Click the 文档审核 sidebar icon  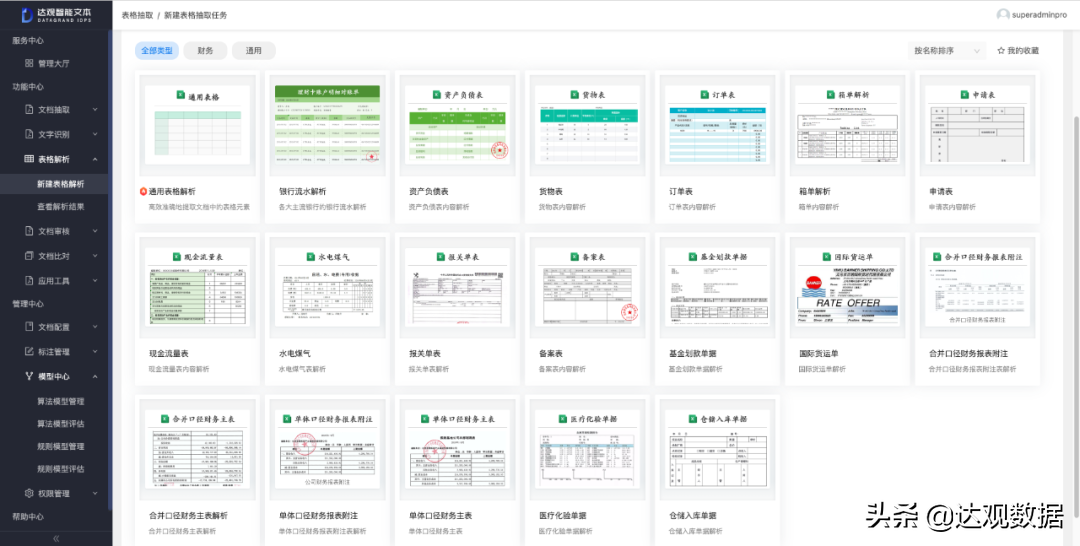(x=29, y=231)
